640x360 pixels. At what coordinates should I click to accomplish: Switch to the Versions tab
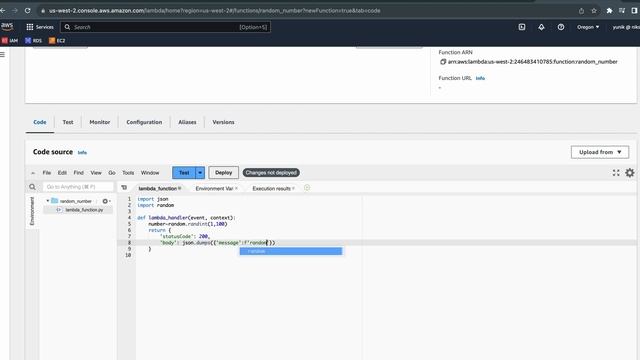223,122
